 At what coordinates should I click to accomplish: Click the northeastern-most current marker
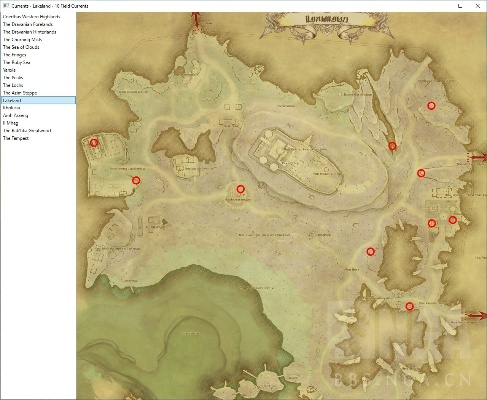(x=431, y=106)
